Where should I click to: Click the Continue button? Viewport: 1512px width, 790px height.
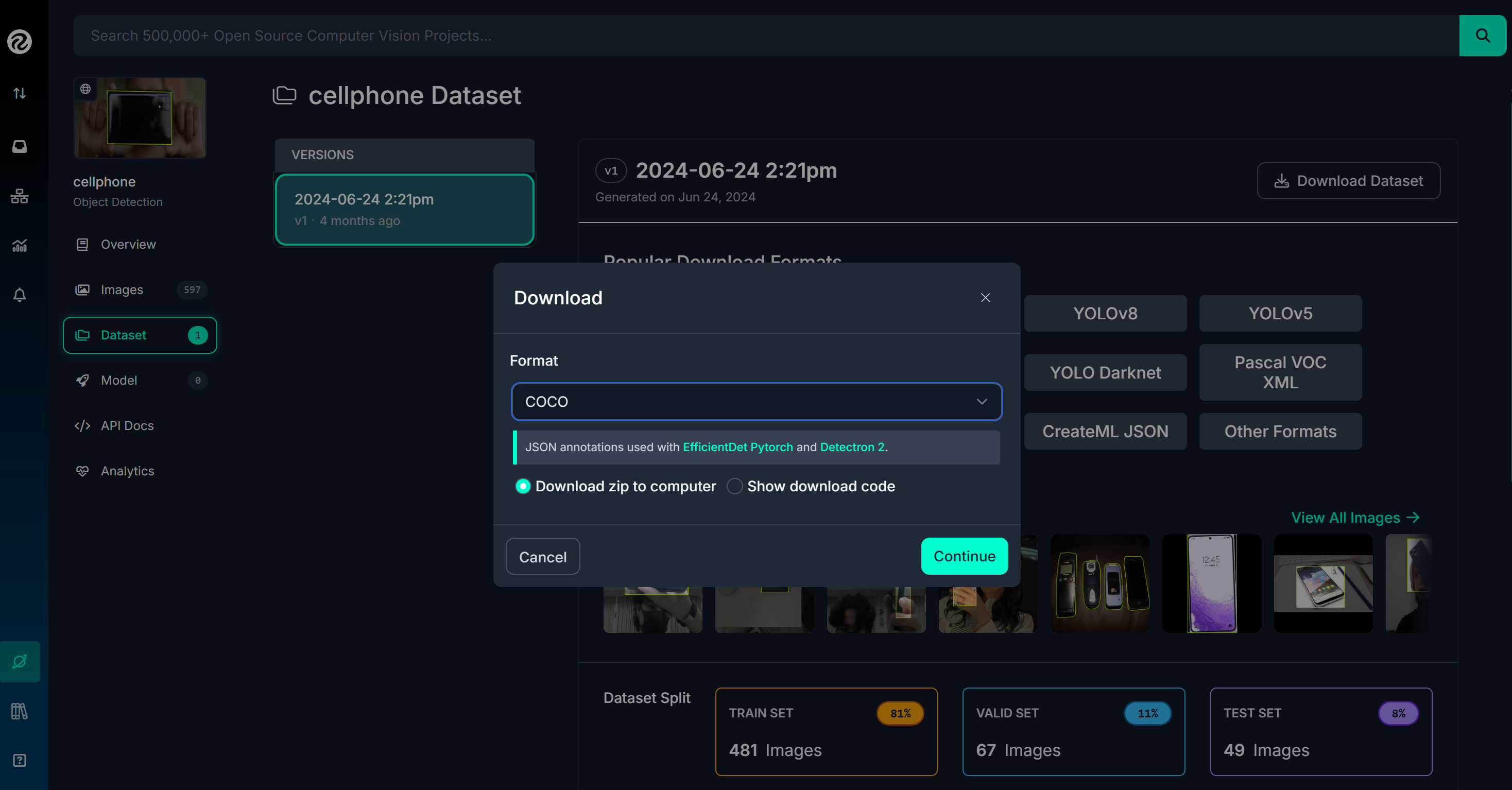[x=965, y=556]
